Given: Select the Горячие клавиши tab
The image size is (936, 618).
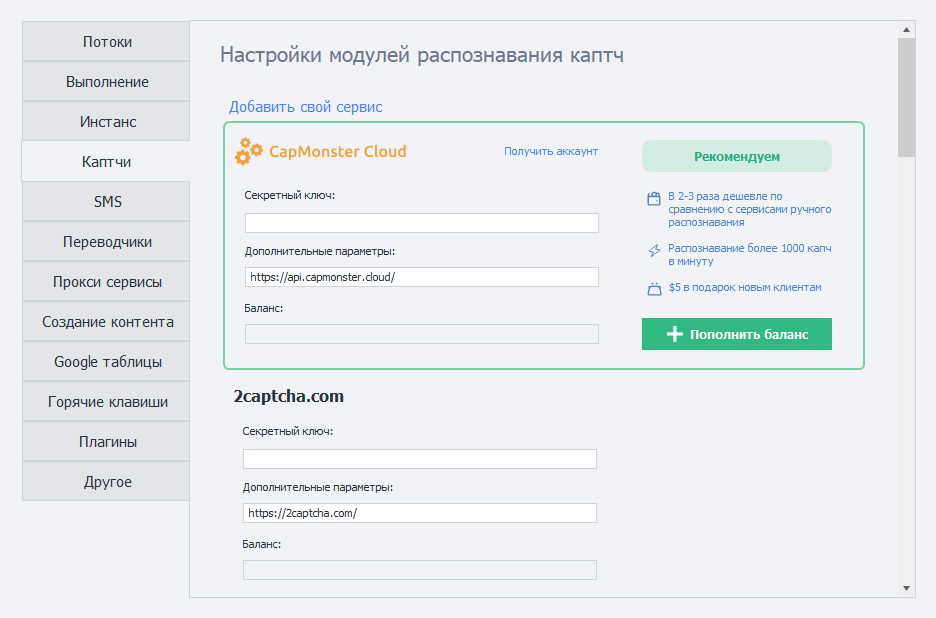Looking at the screenshot, I should [107, 402].
